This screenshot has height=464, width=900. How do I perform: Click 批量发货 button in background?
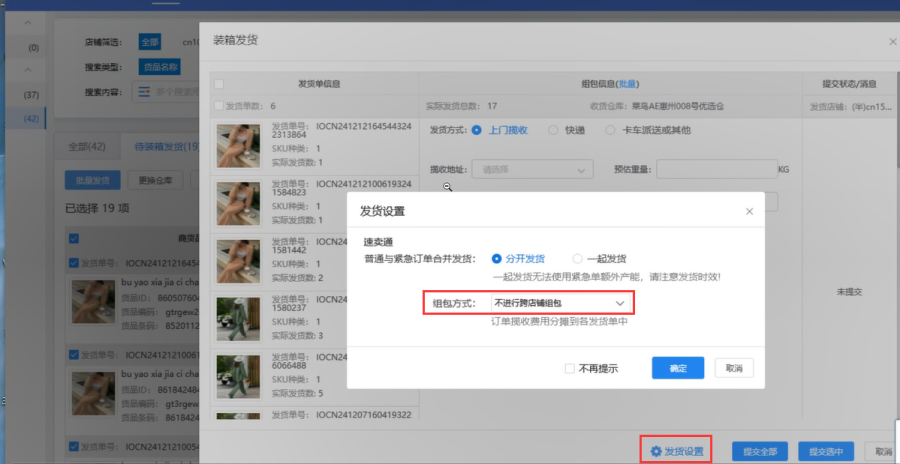pos(92,180)
